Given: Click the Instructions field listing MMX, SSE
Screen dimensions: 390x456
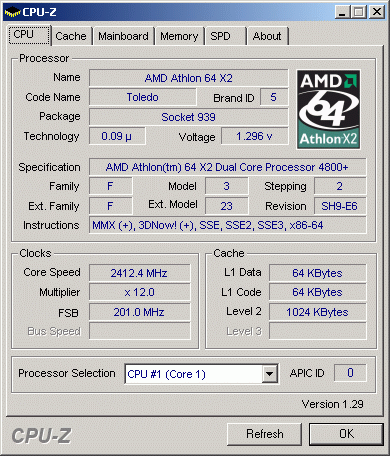Looking at the screenshot, I should coord(227,225).
